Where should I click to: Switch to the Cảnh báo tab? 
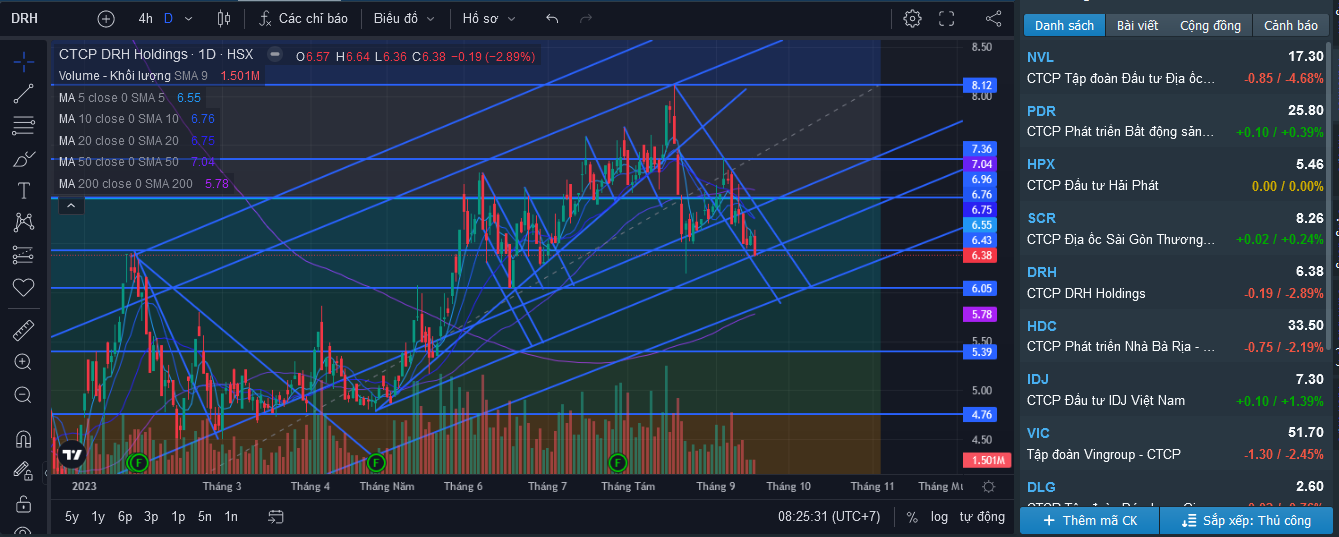1291,26
